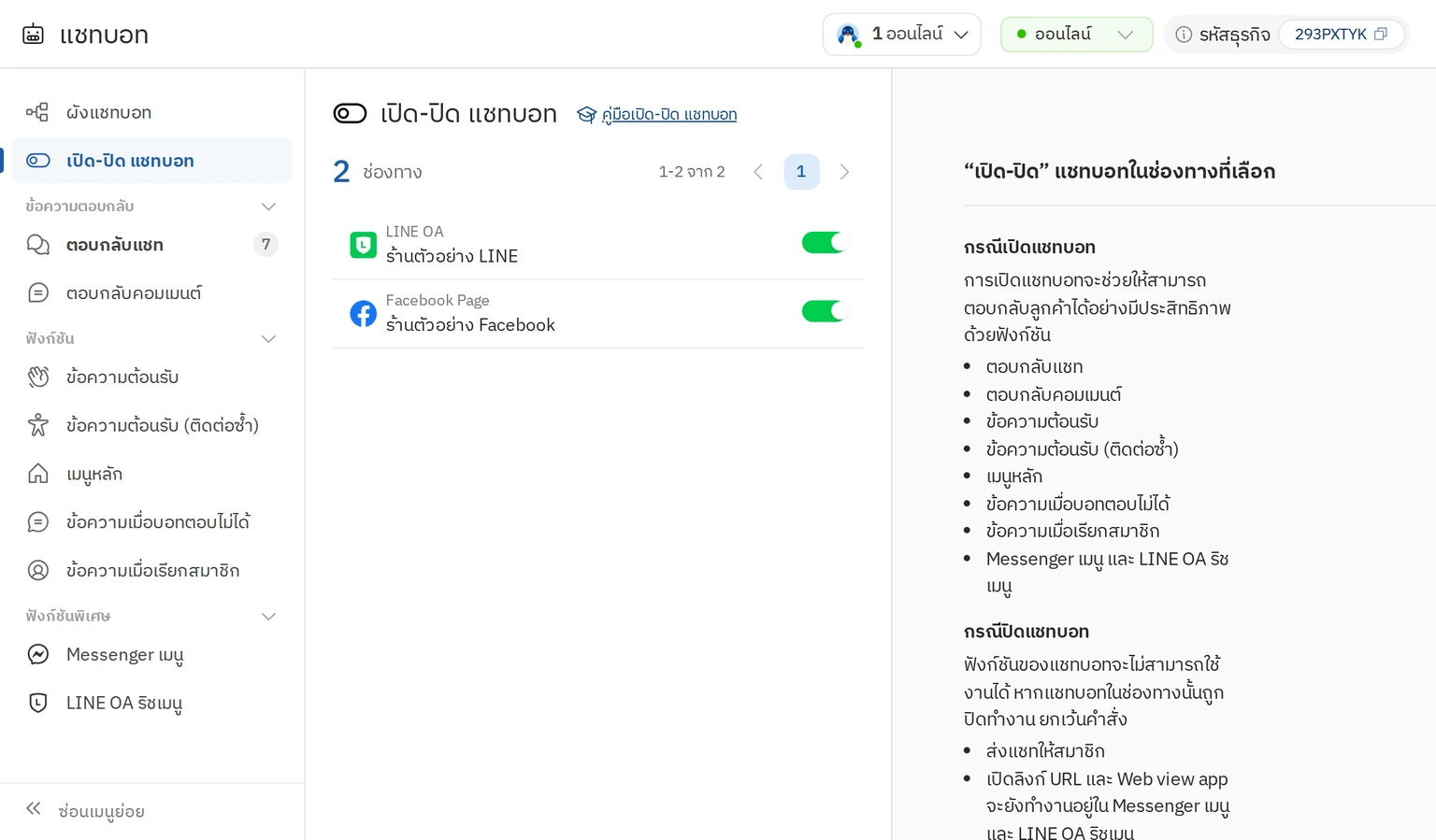Collapse the ฟังก์ชัน section
This screenshot has height=840, width=1436.
pyautogui.click(x=268, y=339)
